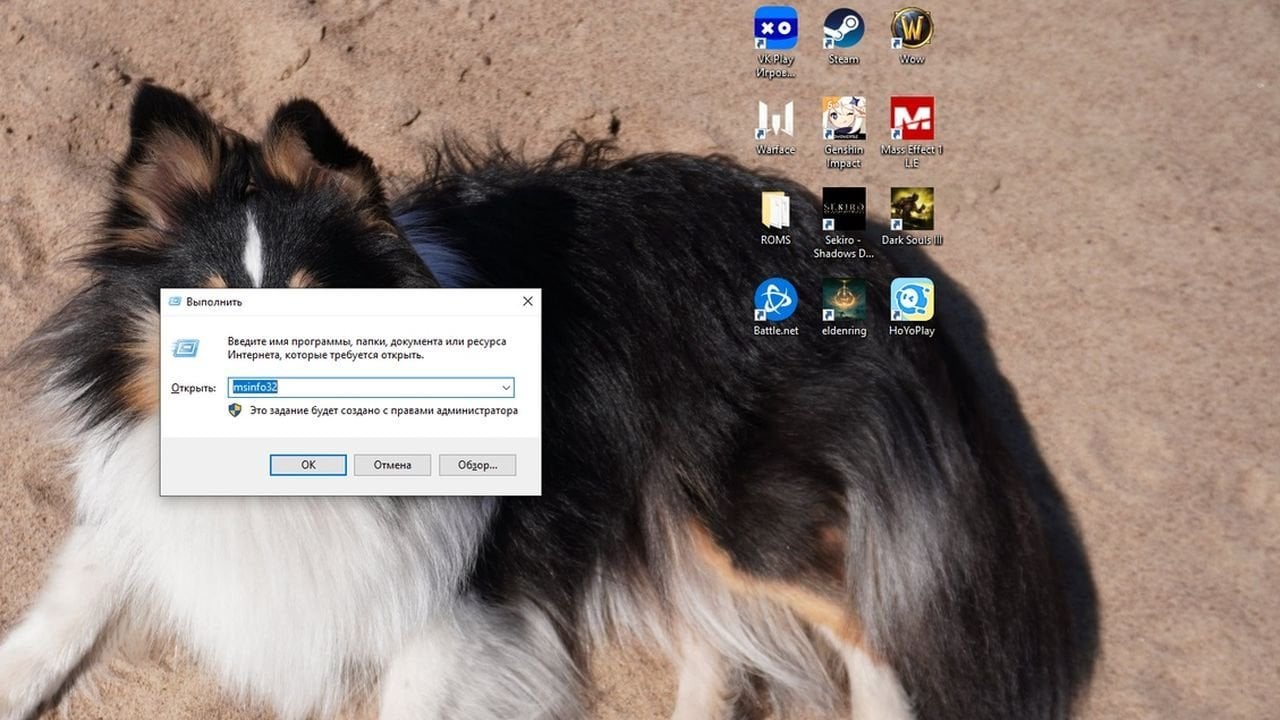Click the Battle.net desktop icon

(775, 300)
